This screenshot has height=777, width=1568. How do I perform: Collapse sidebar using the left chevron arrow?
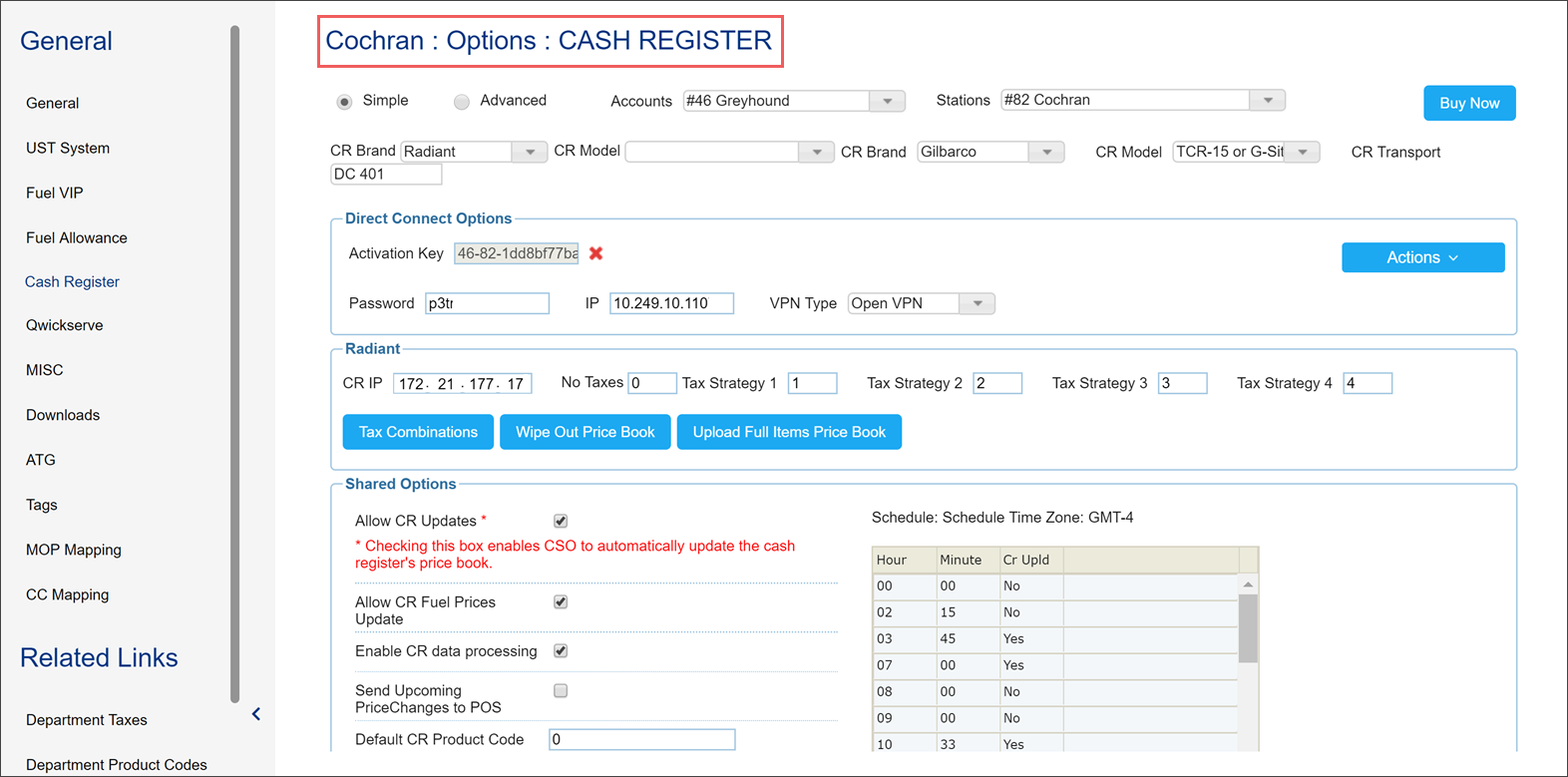(x=256, y=714)
